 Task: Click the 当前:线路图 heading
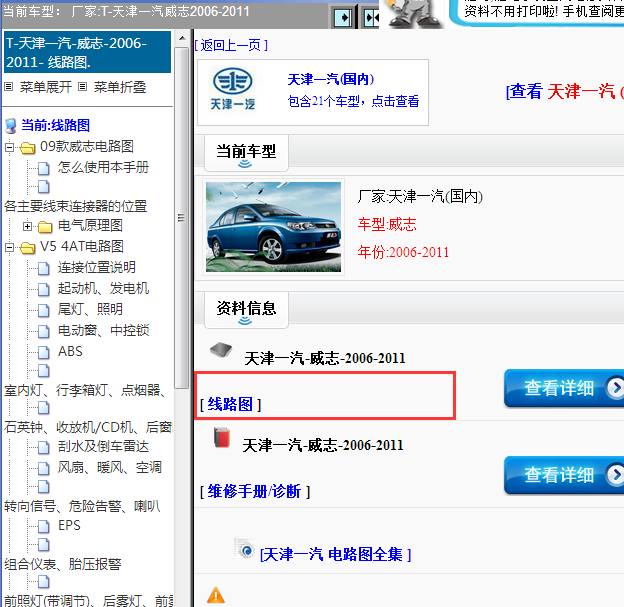pos(55,125)
